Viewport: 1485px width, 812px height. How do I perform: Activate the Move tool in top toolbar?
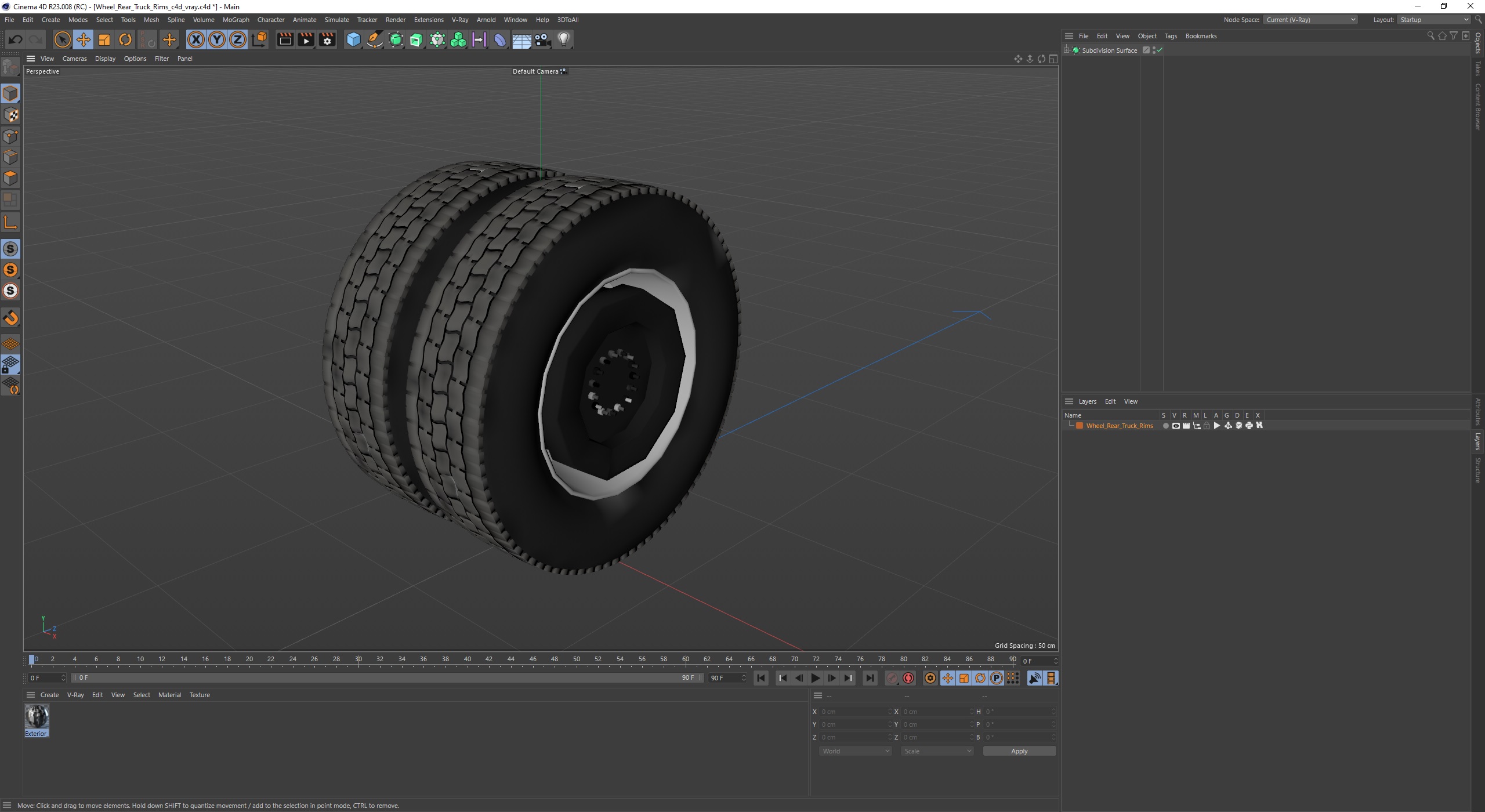click(x=84, y=39)
